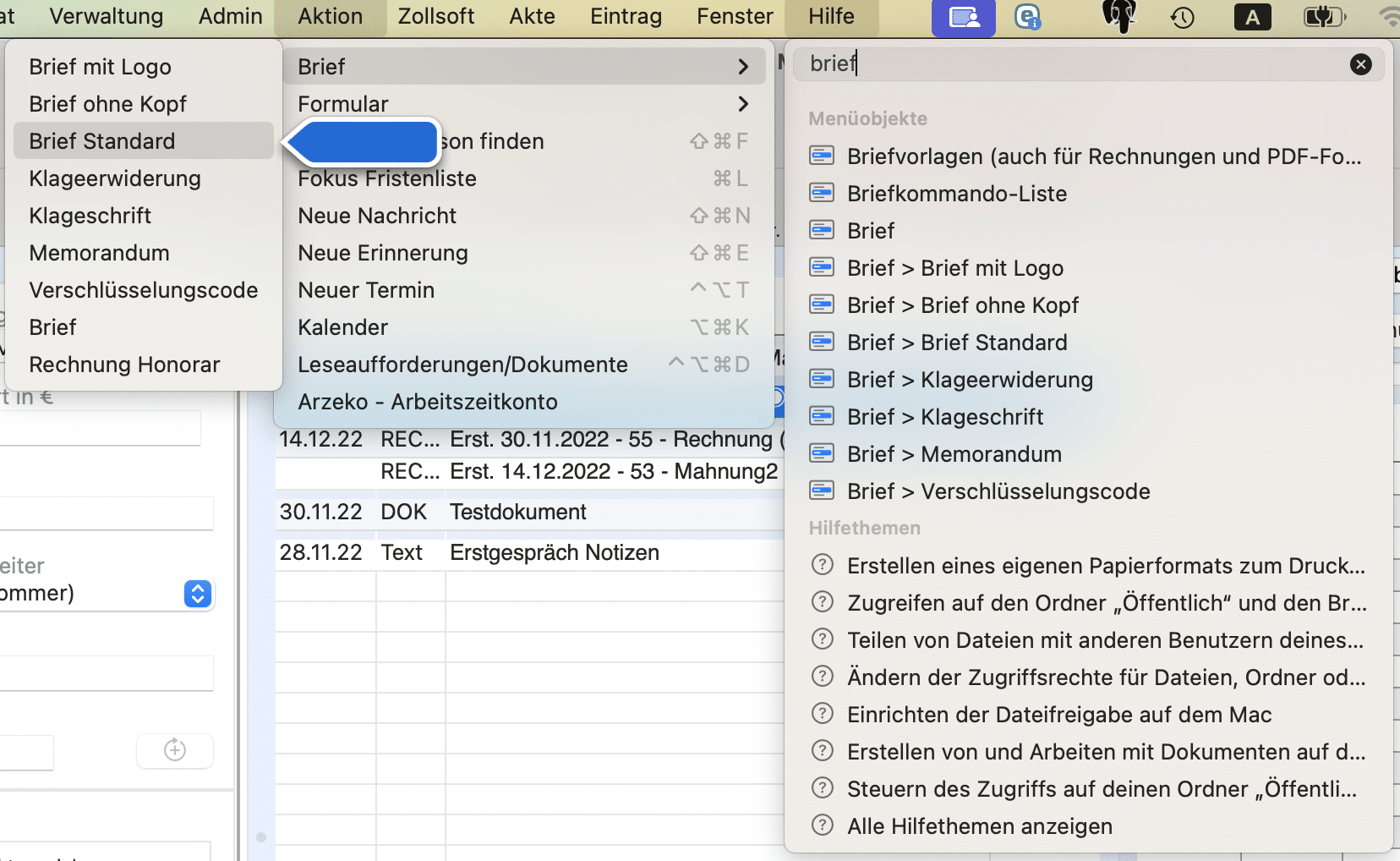Open the Akte menu
The image size is (1400, 861).
pyautogui.click(x=532, y=16)
